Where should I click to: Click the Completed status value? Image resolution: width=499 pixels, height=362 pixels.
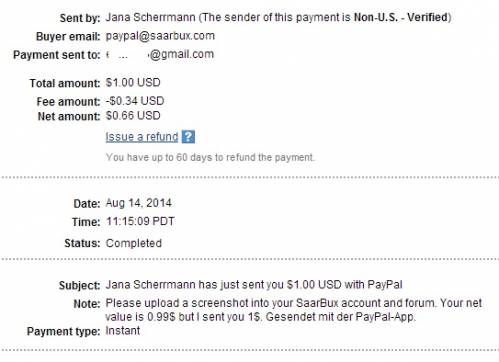click(x=134, y=243)
